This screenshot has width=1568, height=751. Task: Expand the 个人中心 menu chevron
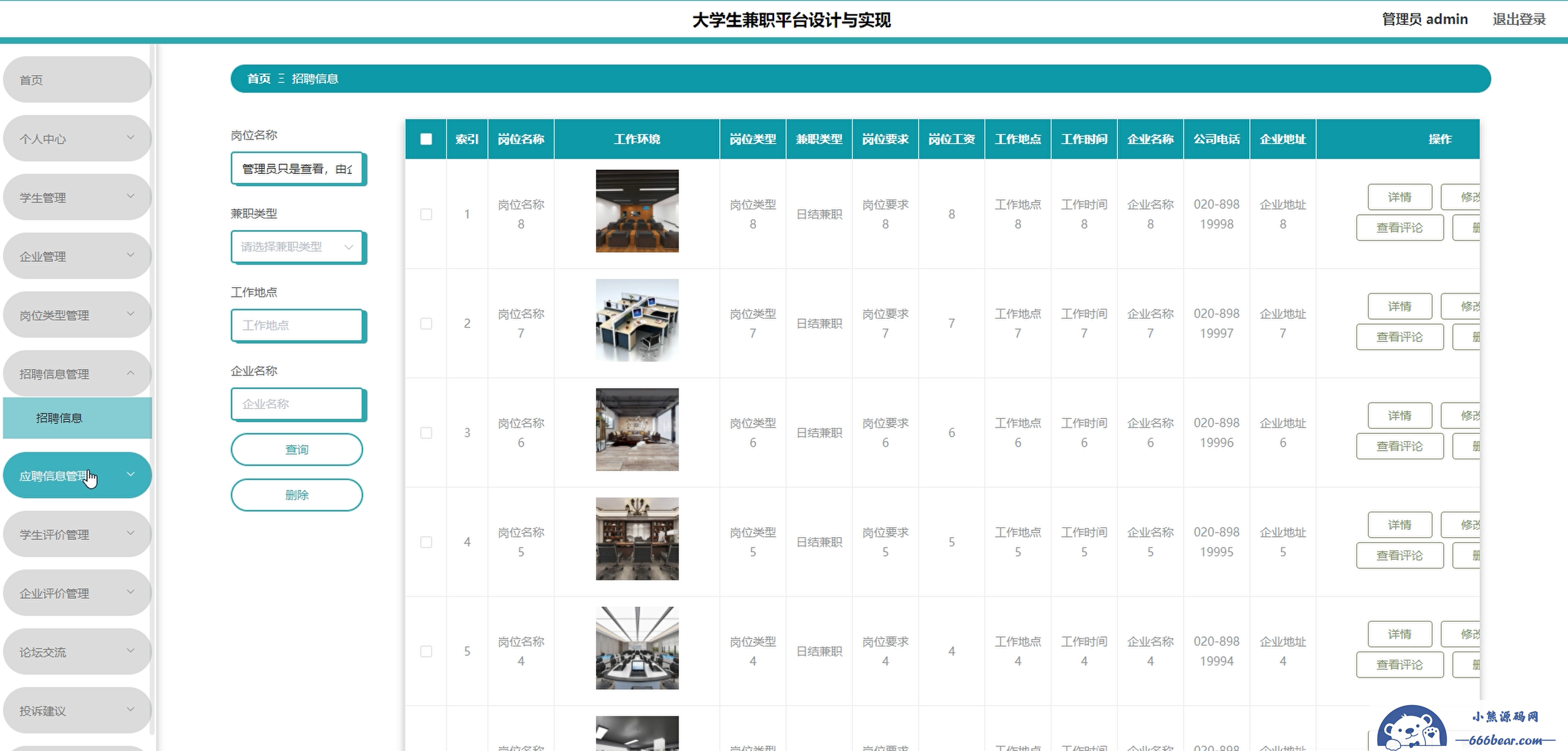click(130, 137)
